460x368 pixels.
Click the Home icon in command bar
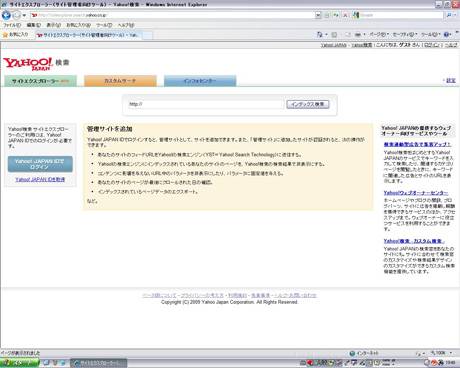[x=320, y=34]
